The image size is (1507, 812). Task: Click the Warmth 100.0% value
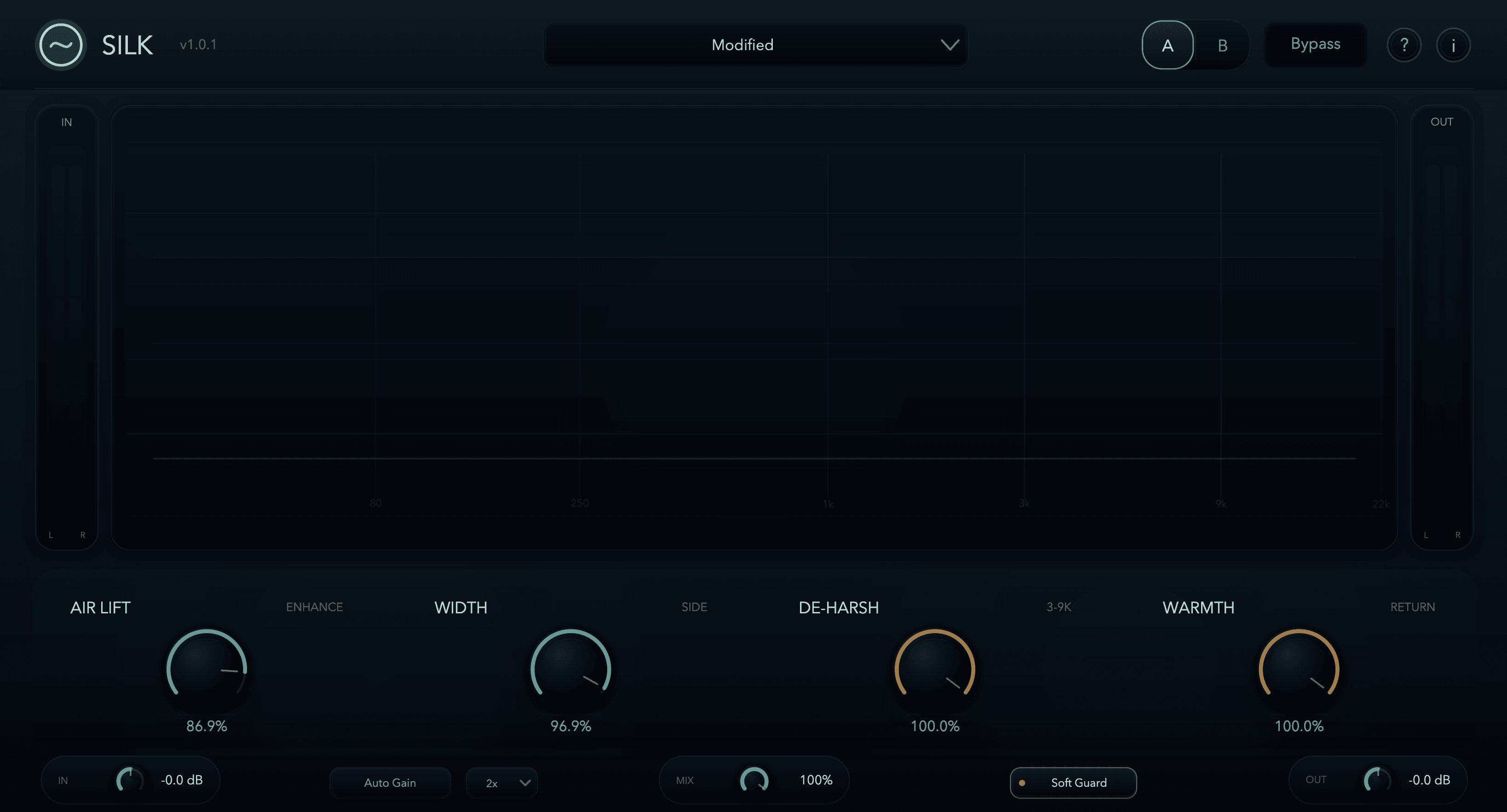pos(1299,726)
